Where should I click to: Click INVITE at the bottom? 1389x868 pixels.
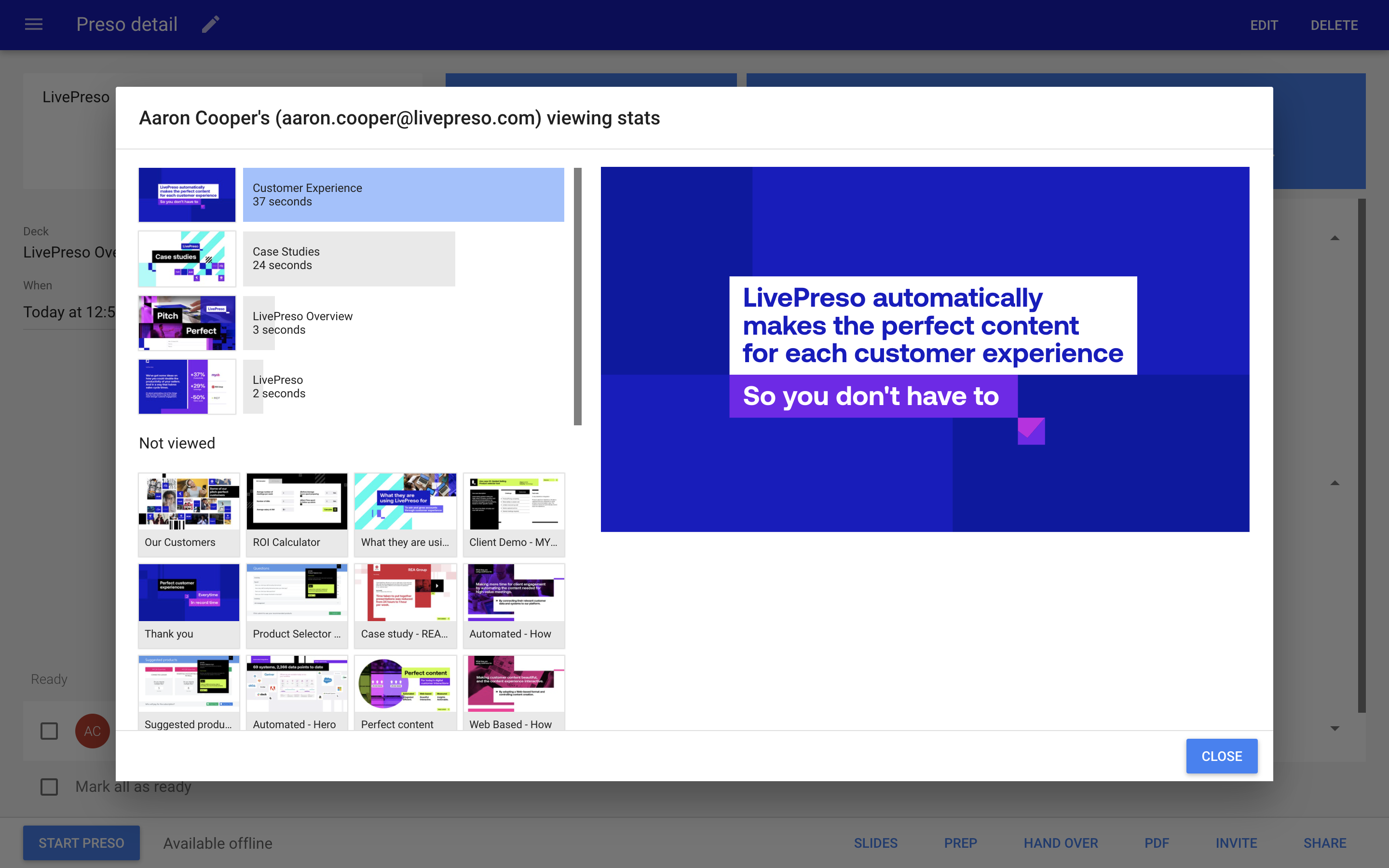click(1236, 842)
